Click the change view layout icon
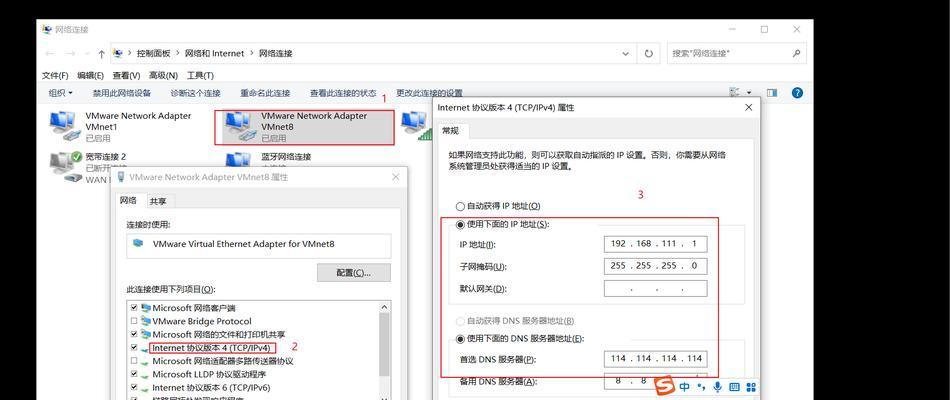Screen dimensions: 950x400 [735, 93]
